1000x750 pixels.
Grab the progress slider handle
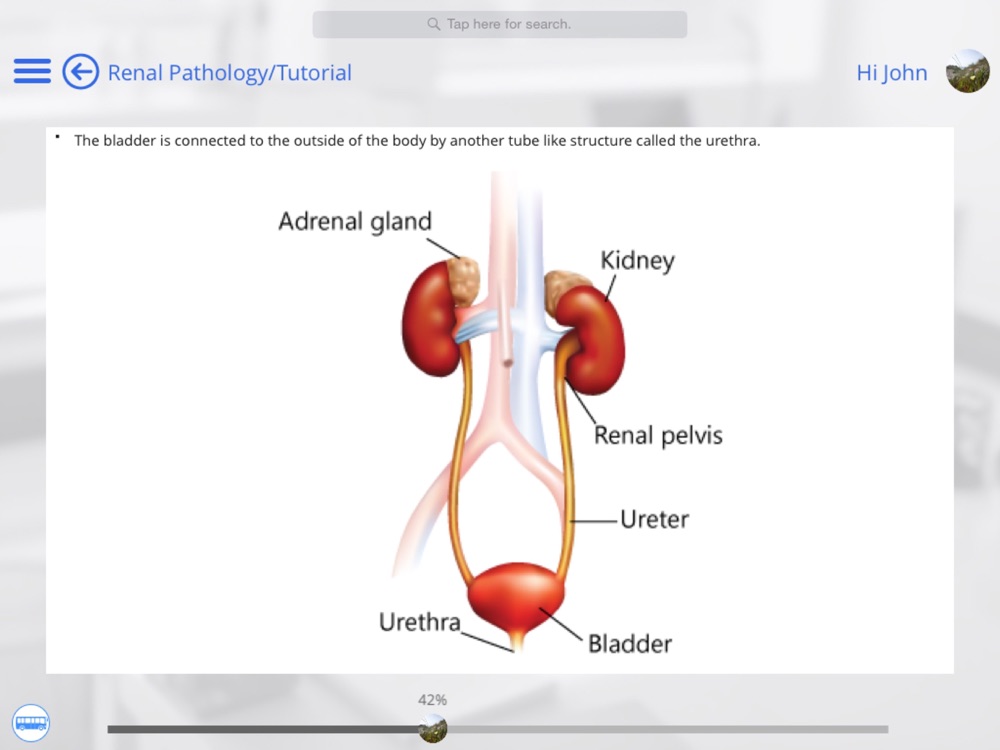click(433, 728)
